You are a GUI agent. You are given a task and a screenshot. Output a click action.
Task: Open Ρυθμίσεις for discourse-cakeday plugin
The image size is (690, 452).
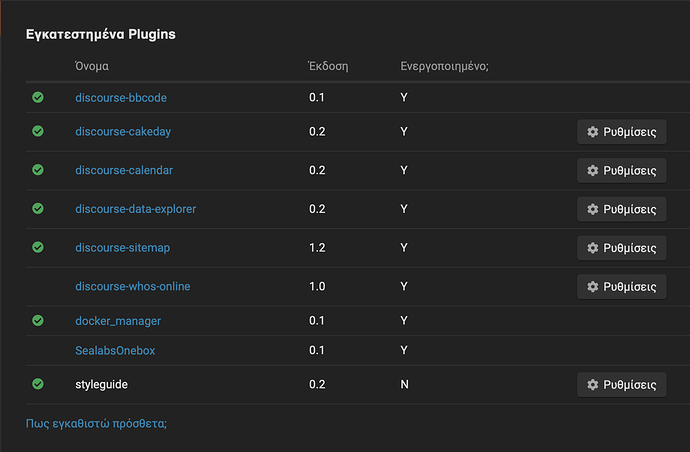click(621, 132)
